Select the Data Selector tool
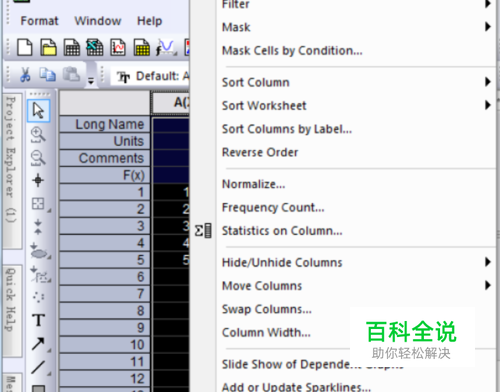Screen dimensions: 500x392 tap(38, 227)
